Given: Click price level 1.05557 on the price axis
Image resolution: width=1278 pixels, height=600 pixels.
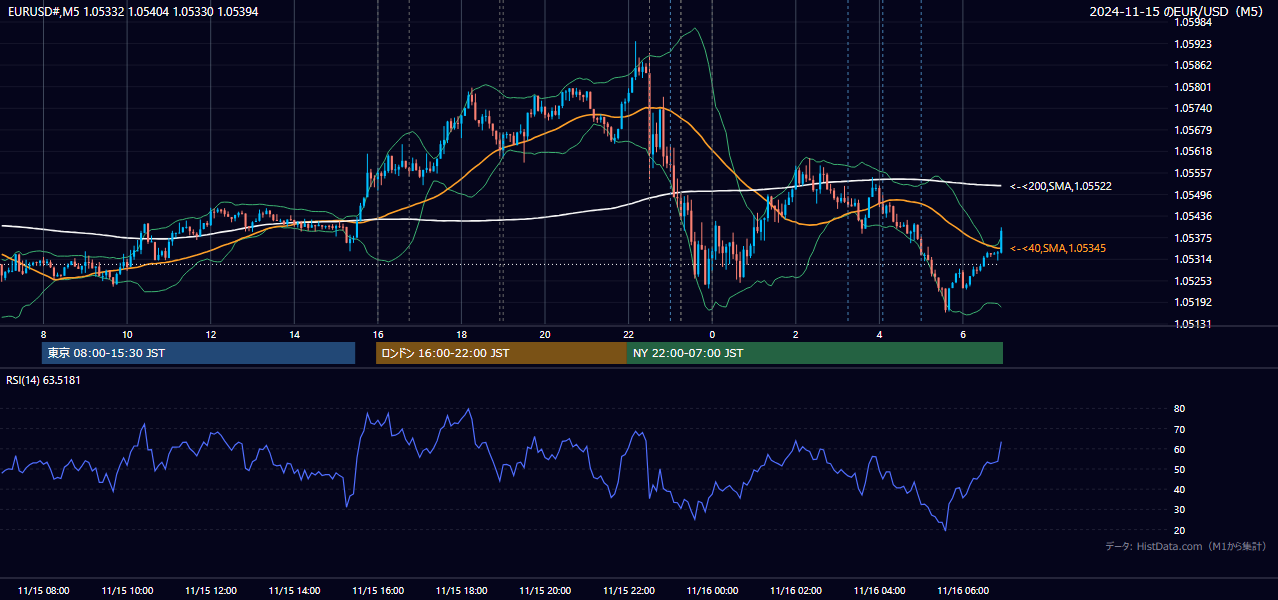Looking at the screenshot, I should (x=1193, y=173).
